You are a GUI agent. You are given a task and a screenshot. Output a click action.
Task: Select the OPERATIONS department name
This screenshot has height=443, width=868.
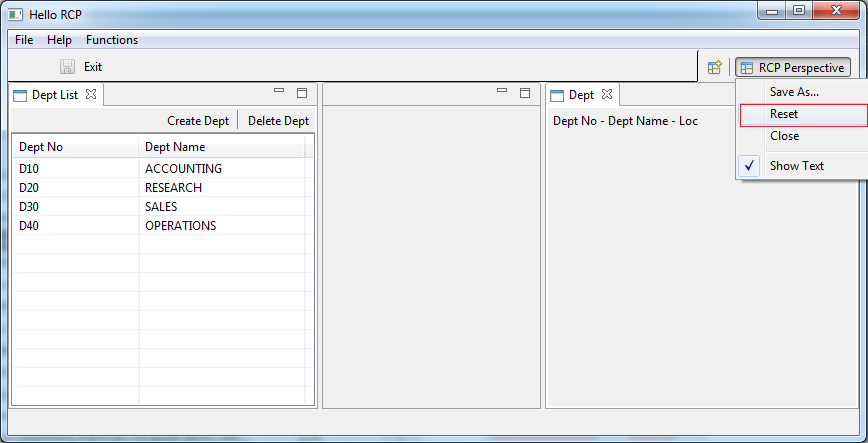coord(180,226)
